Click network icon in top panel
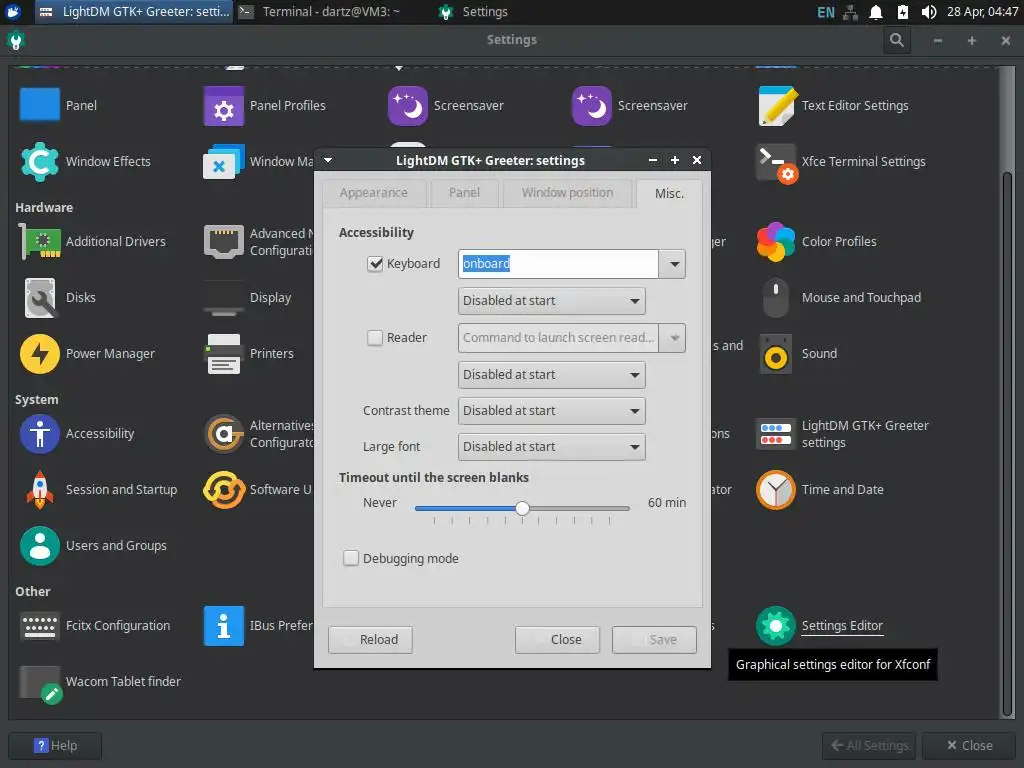The width and height of the screenshot is (1024, 768). click(850, 12)
